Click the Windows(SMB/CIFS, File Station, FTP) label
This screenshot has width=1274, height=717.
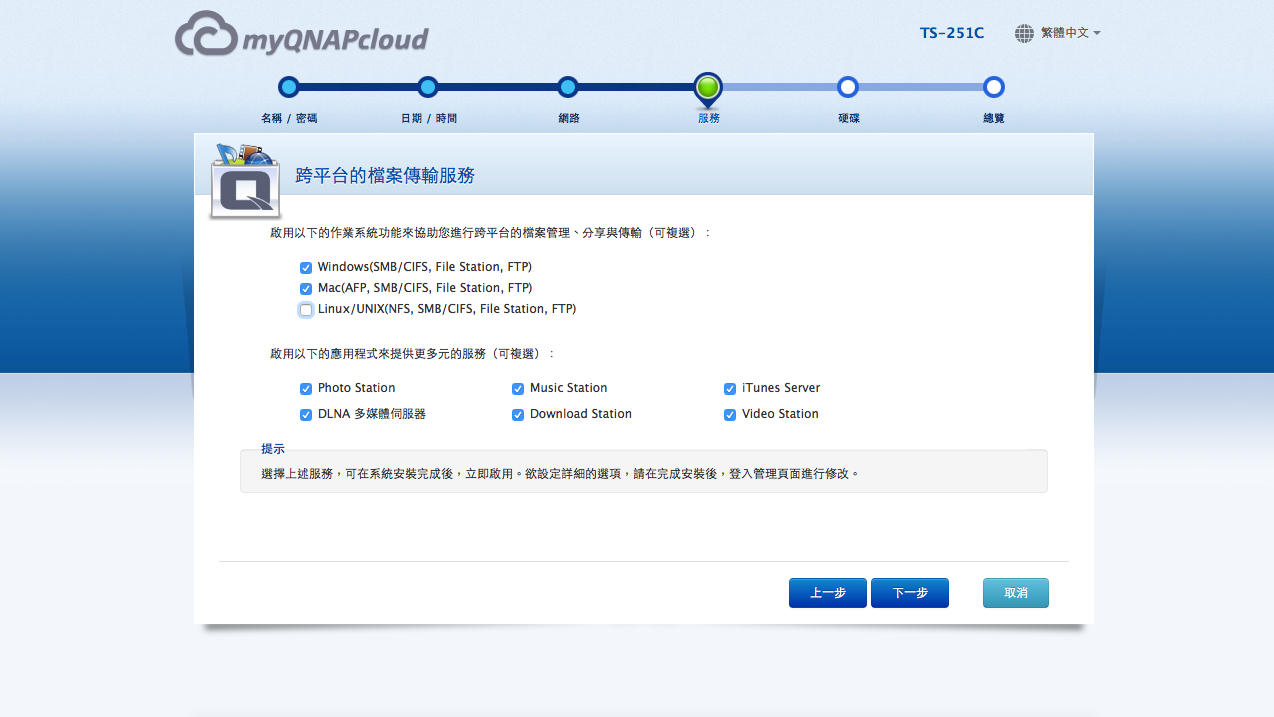[425, 267]
